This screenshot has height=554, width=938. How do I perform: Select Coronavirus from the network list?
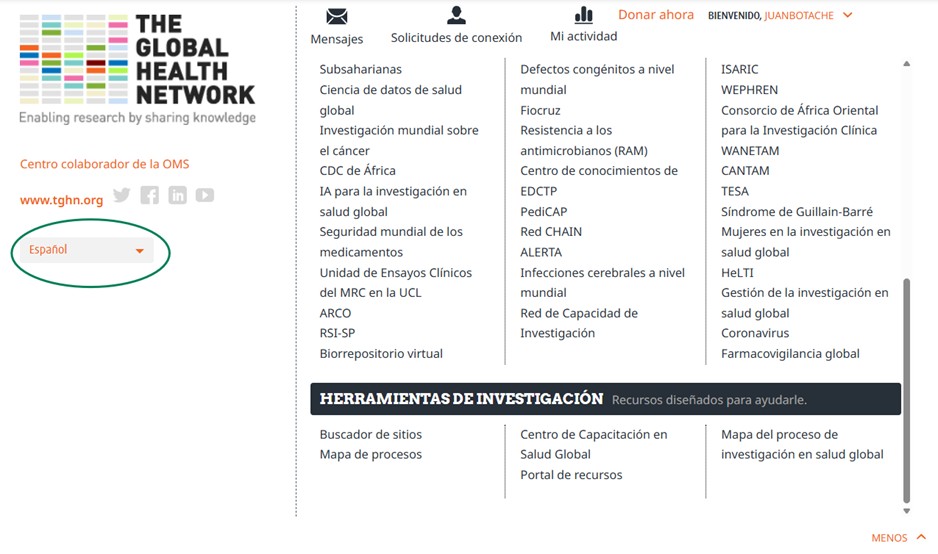(754, 333)
